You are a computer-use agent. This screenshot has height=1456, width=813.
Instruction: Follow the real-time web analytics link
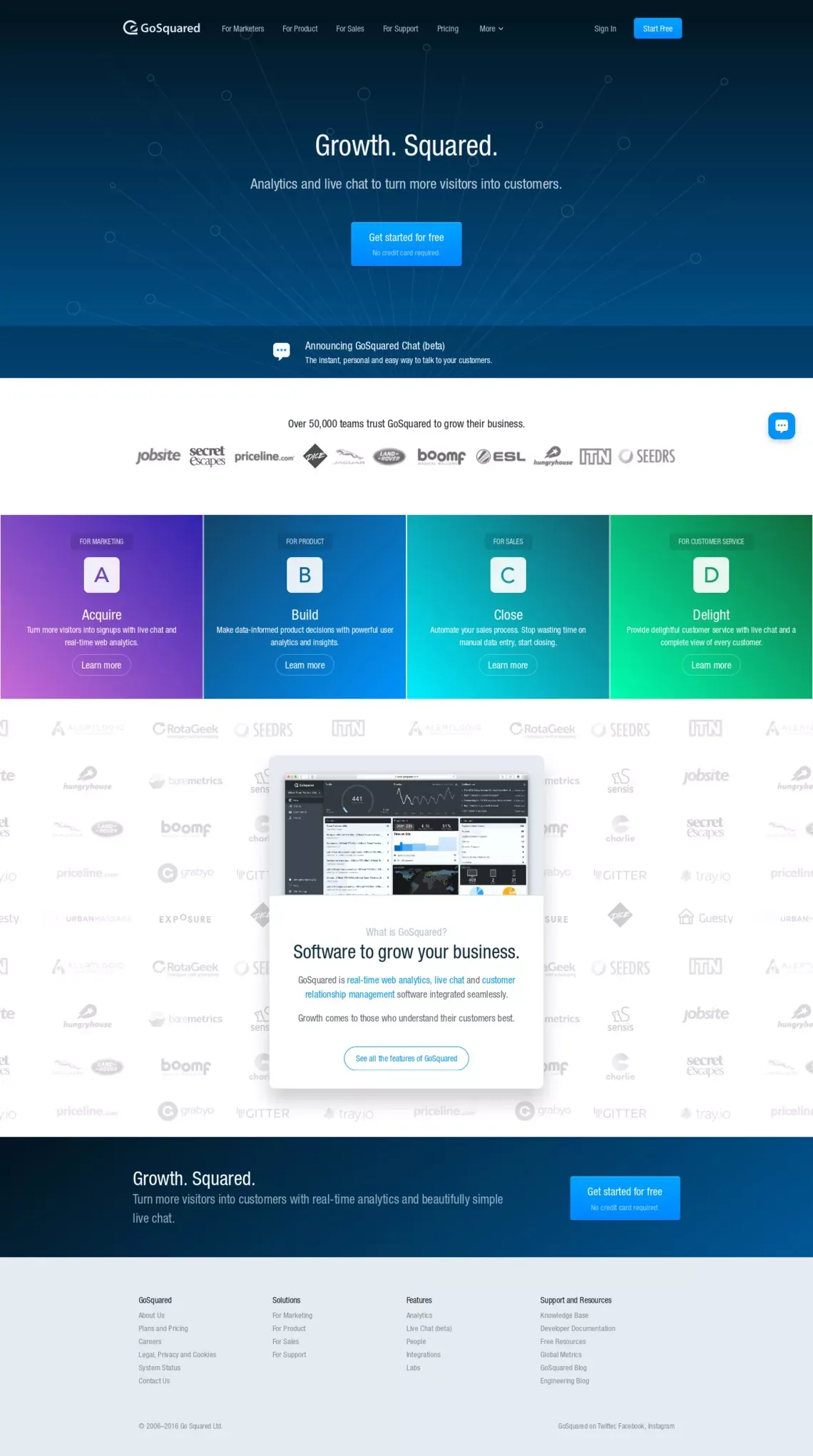coord(389,980)
